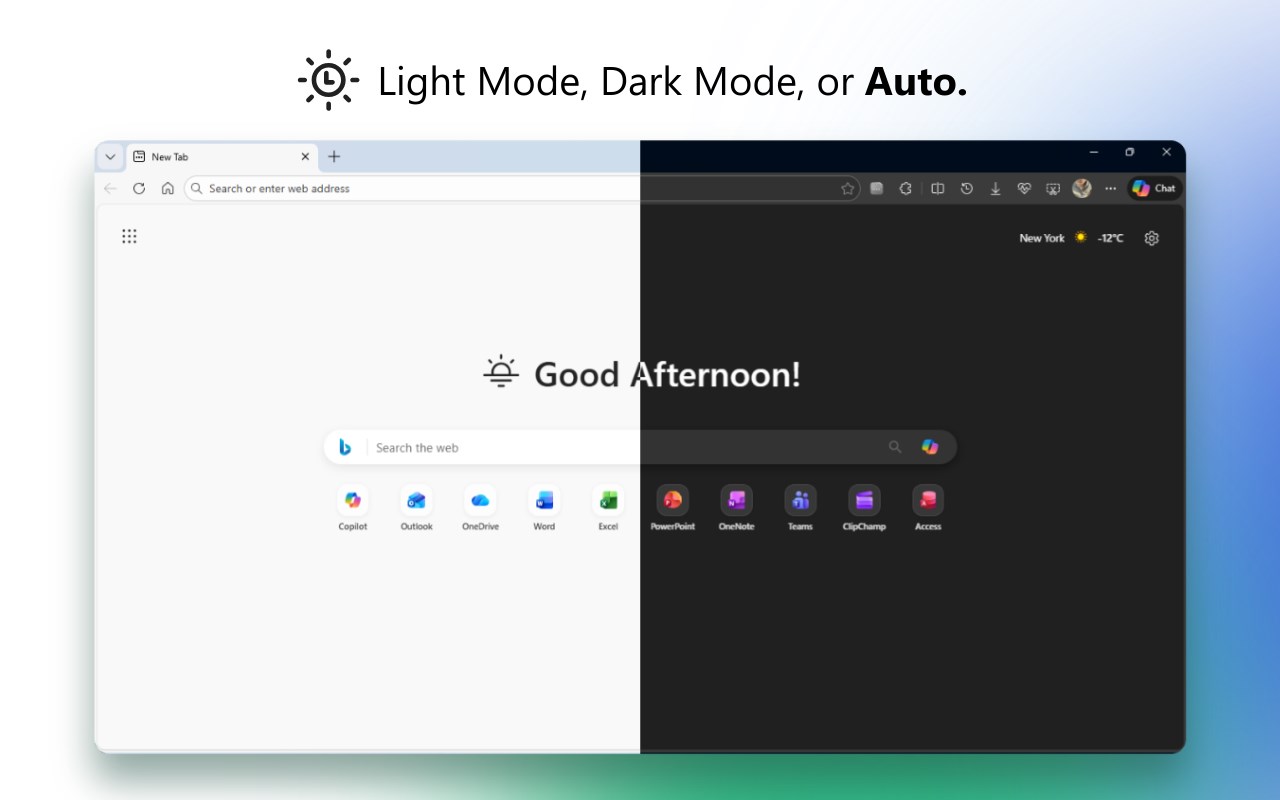Add page to favorites star icon
This screenshot has height=800, width=1280.
(x=847, y=188)
